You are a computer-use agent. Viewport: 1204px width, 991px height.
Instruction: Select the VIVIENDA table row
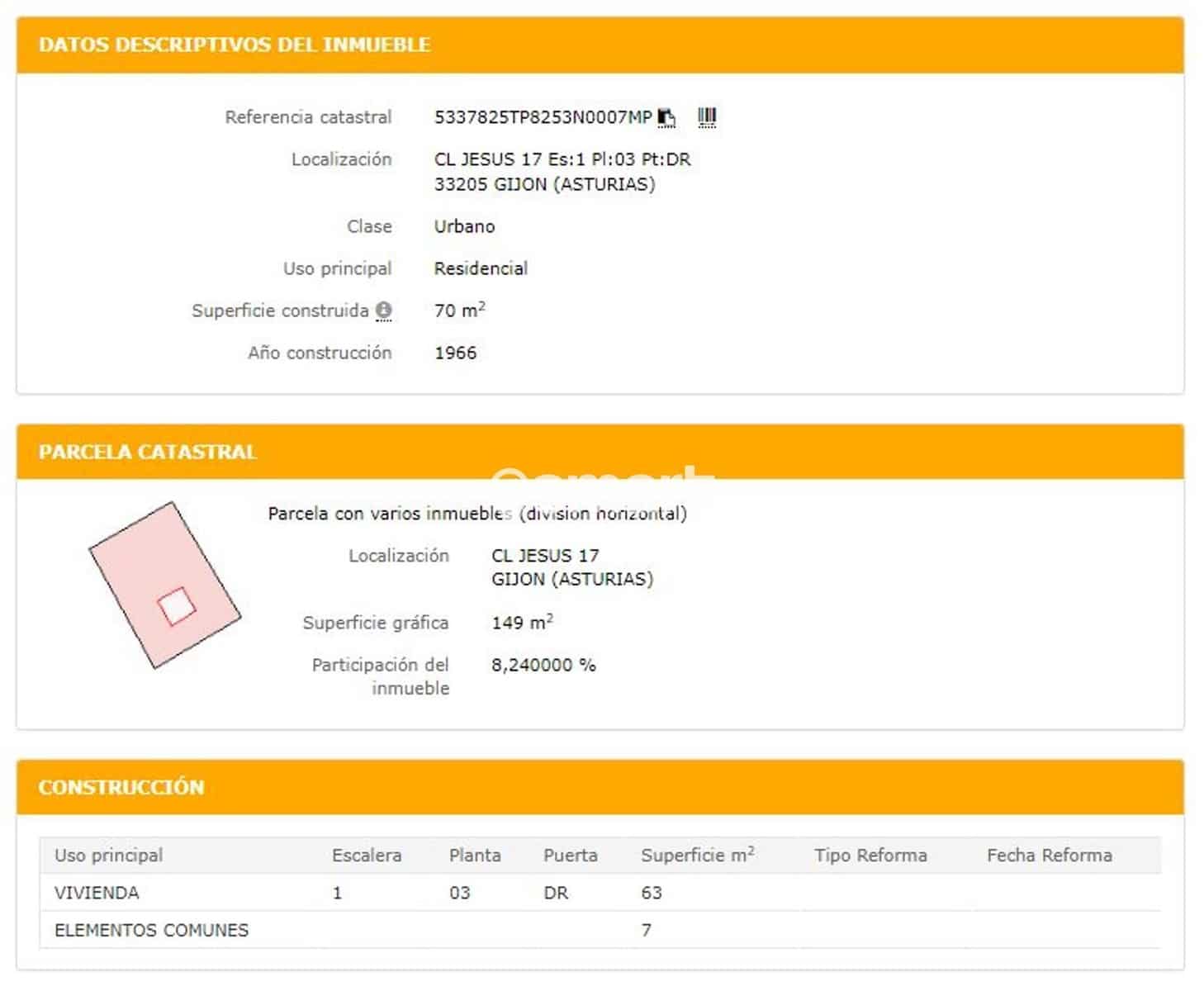(x=97, y=893)
